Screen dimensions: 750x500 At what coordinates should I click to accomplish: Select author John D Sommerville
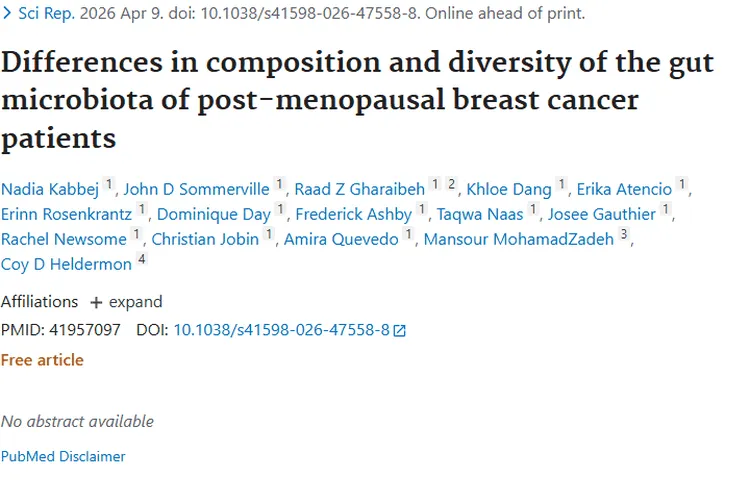pyautogui.click(x=196, y=188)
